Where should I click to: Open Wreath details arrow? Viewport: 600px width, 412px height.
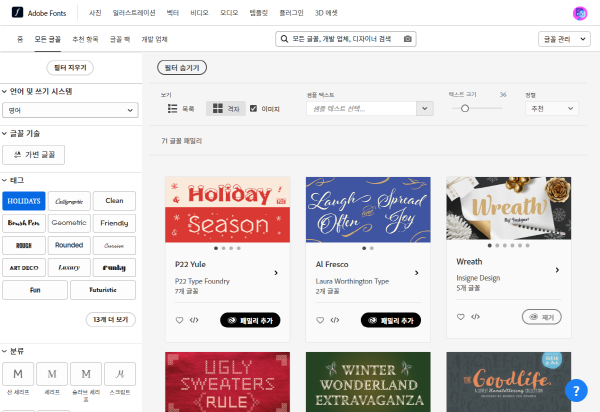point(558,270)
